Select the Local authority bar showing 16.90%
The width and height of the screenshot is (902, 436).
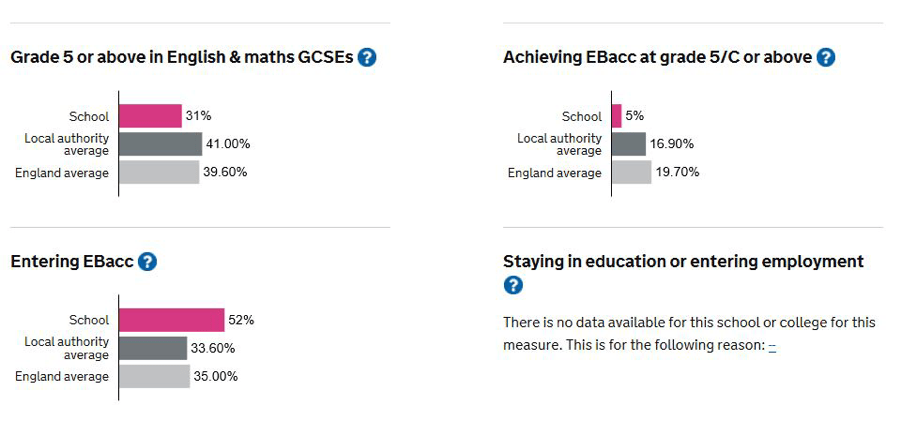629,144
